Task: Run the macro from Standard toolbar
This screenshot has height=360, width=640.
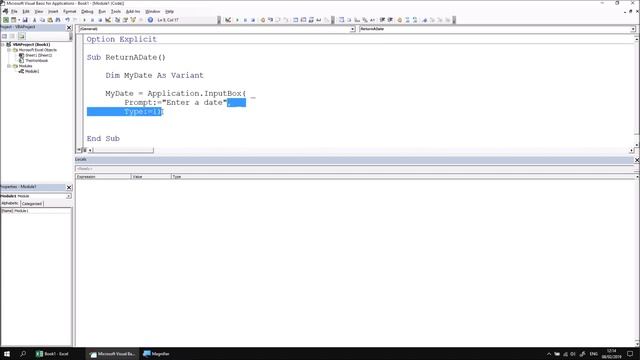Action: pos(84,20)
